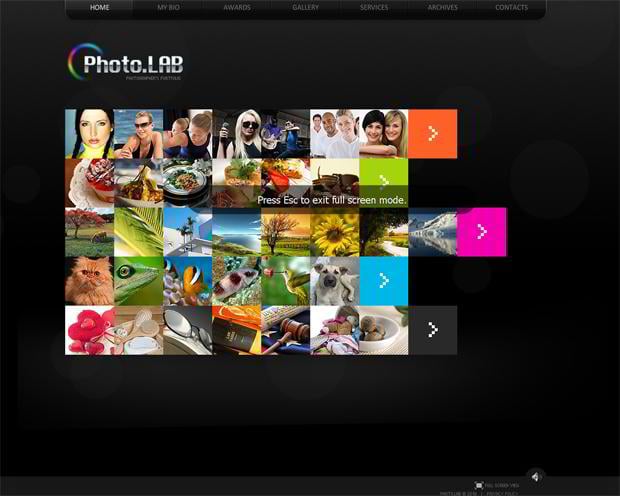This screenshot has height=496, width=620.
Task: Click the orange arrow tile in first row
Action: click(x=433, y=134)
